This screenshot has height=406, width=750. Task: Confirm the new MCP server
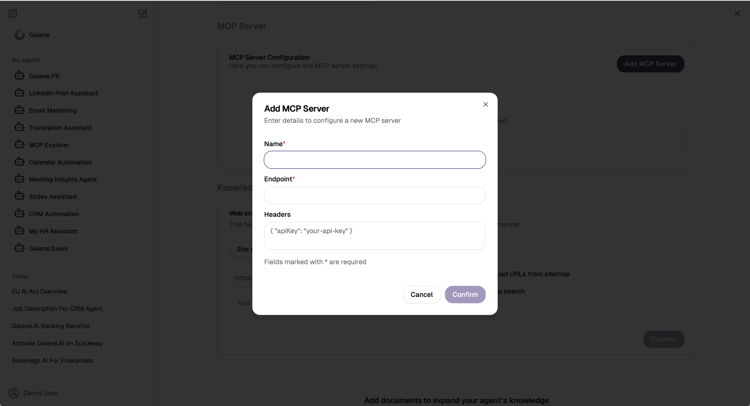pyautogui.click(x=465, y=295)
